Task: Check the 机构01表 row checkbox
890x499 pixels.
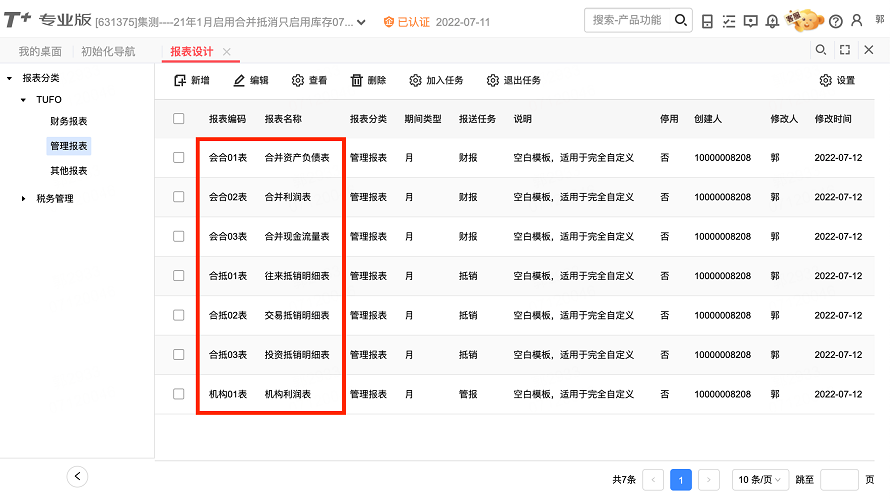Action: click(179, 393)
